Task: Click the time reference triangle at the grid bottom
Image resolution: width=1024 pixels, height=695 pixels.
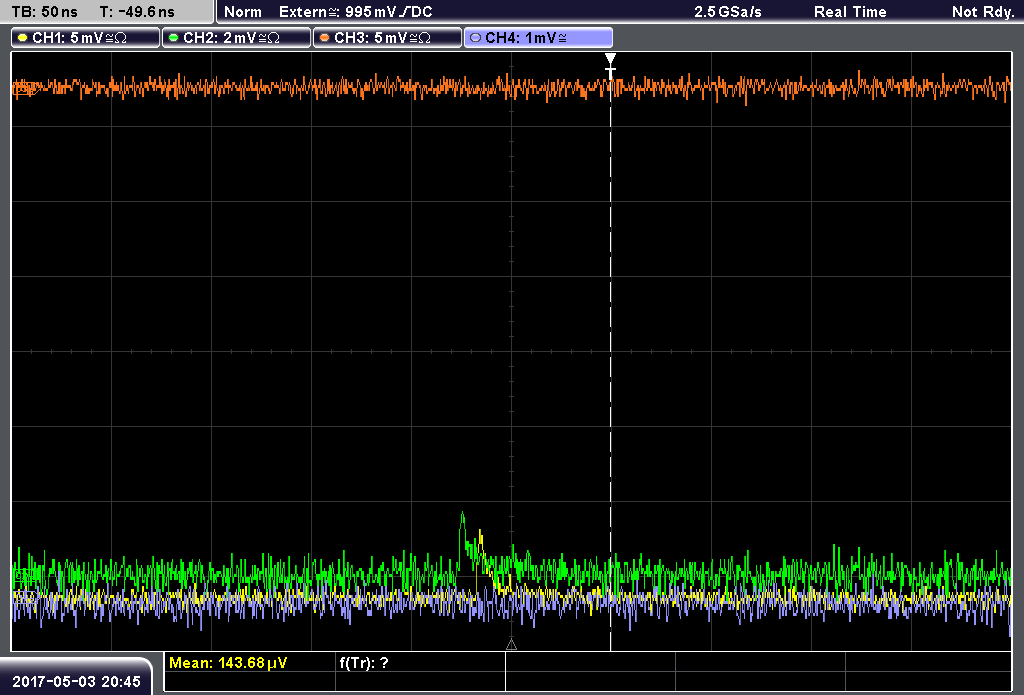Action: [511, 645]
